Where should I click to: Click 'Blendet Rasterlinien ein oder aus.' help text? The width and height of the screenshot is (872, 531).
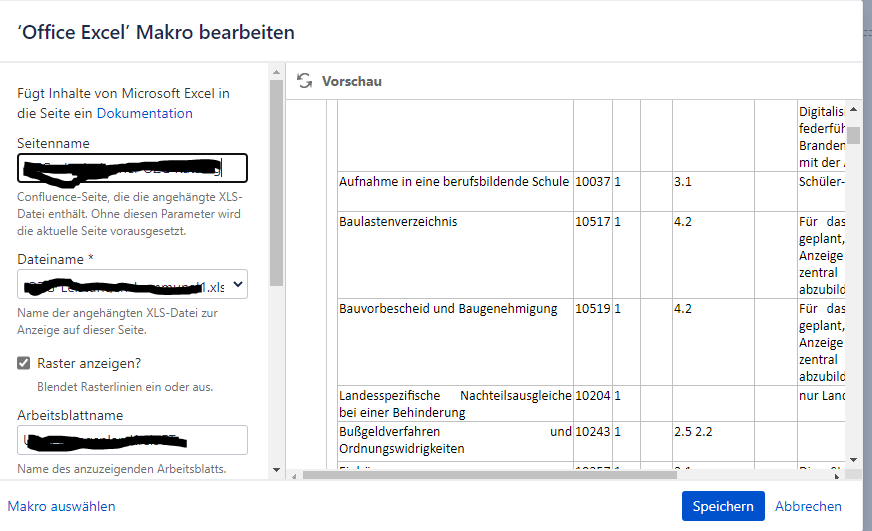125,387
